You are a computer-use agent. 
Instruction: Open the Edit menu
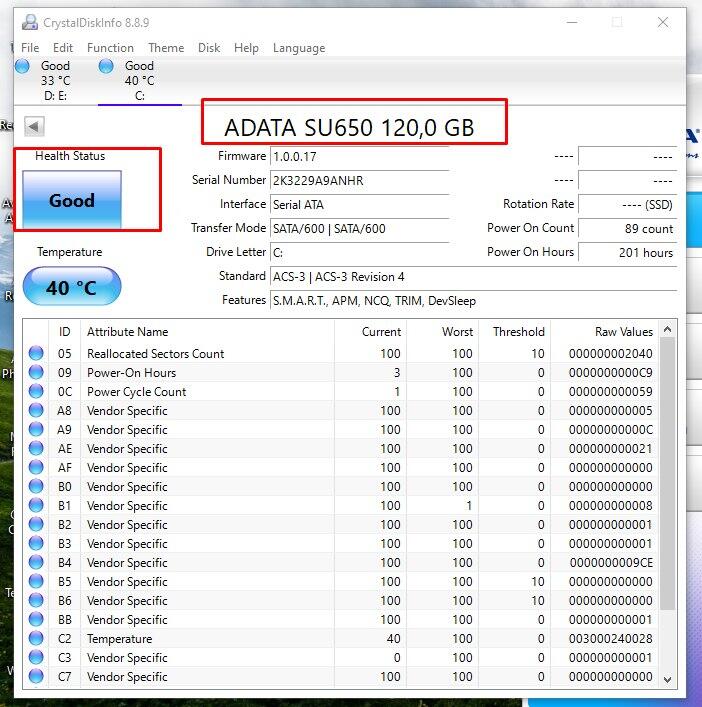point(63,48)
